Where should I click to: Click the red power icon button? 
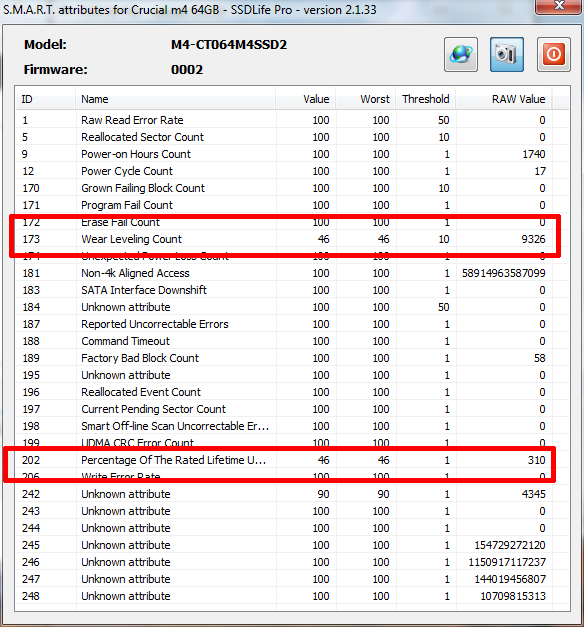(554, 55)
